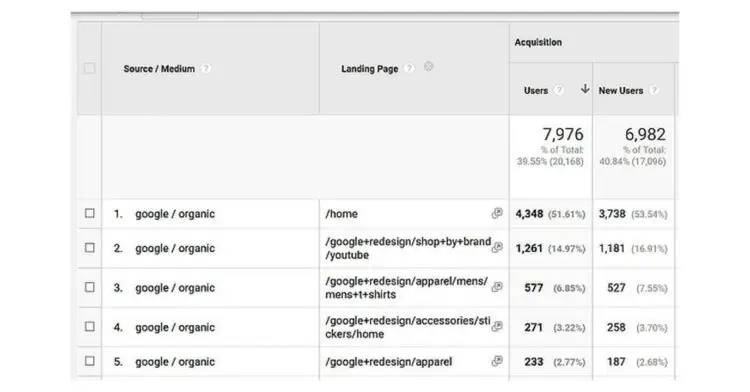
Task: Check the checkbox for row 3 mens+t+shirts
Action: click(x=89, y=287)
